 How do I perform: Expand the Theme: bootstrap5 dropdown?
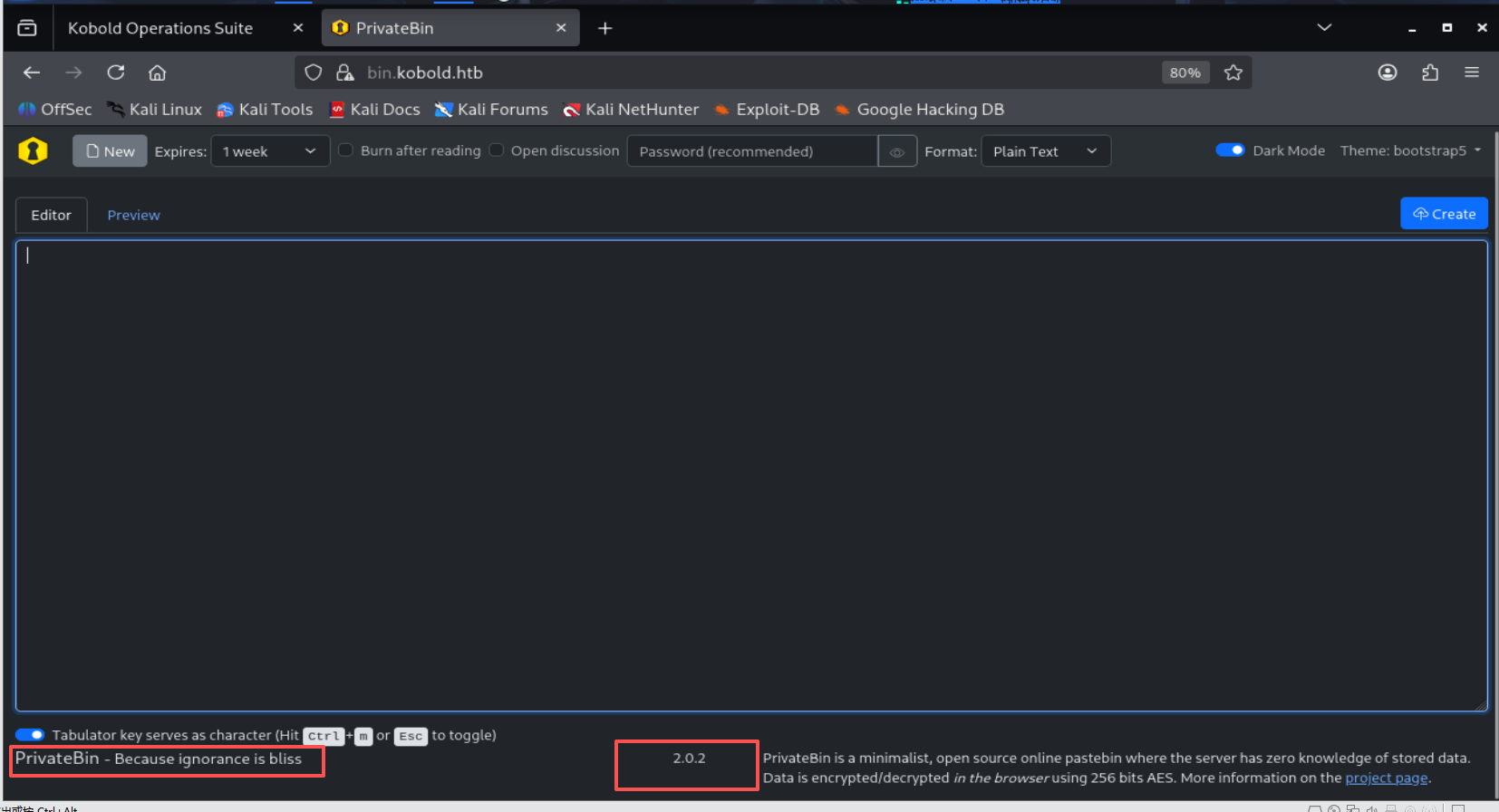click(1410, 150)
